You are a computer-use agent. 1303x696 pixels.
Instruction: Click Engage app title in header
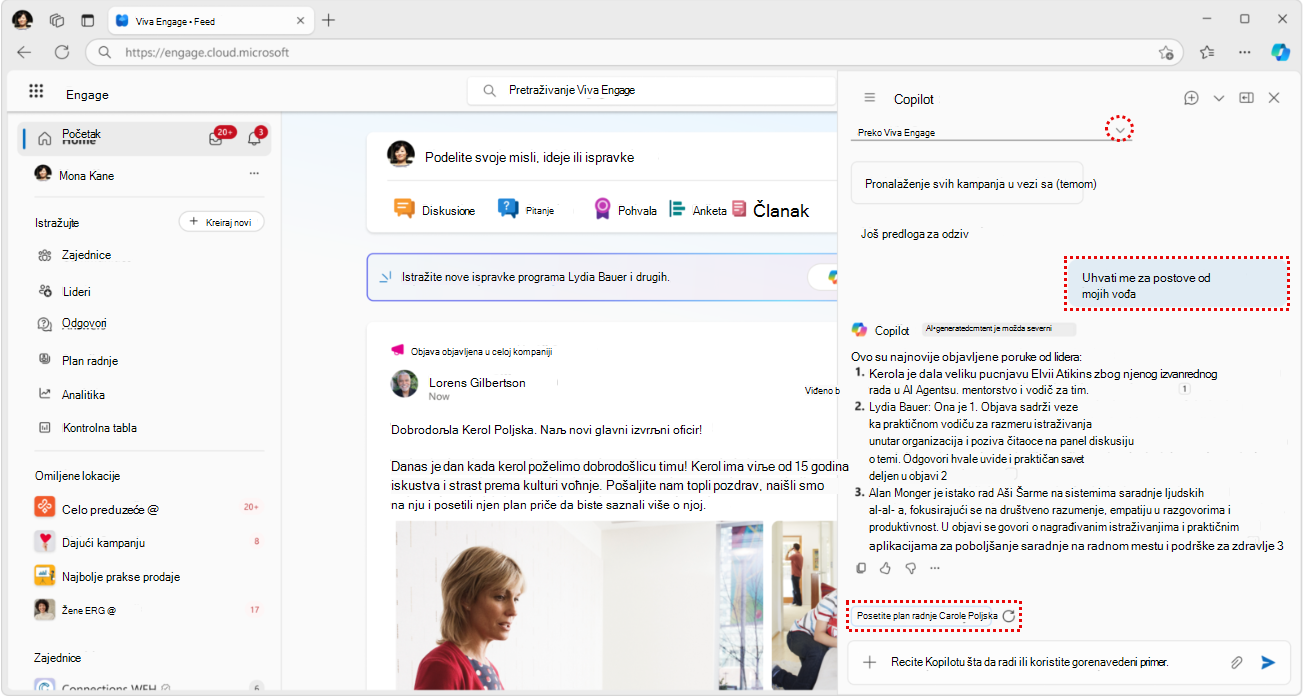(x=87, y=95)
